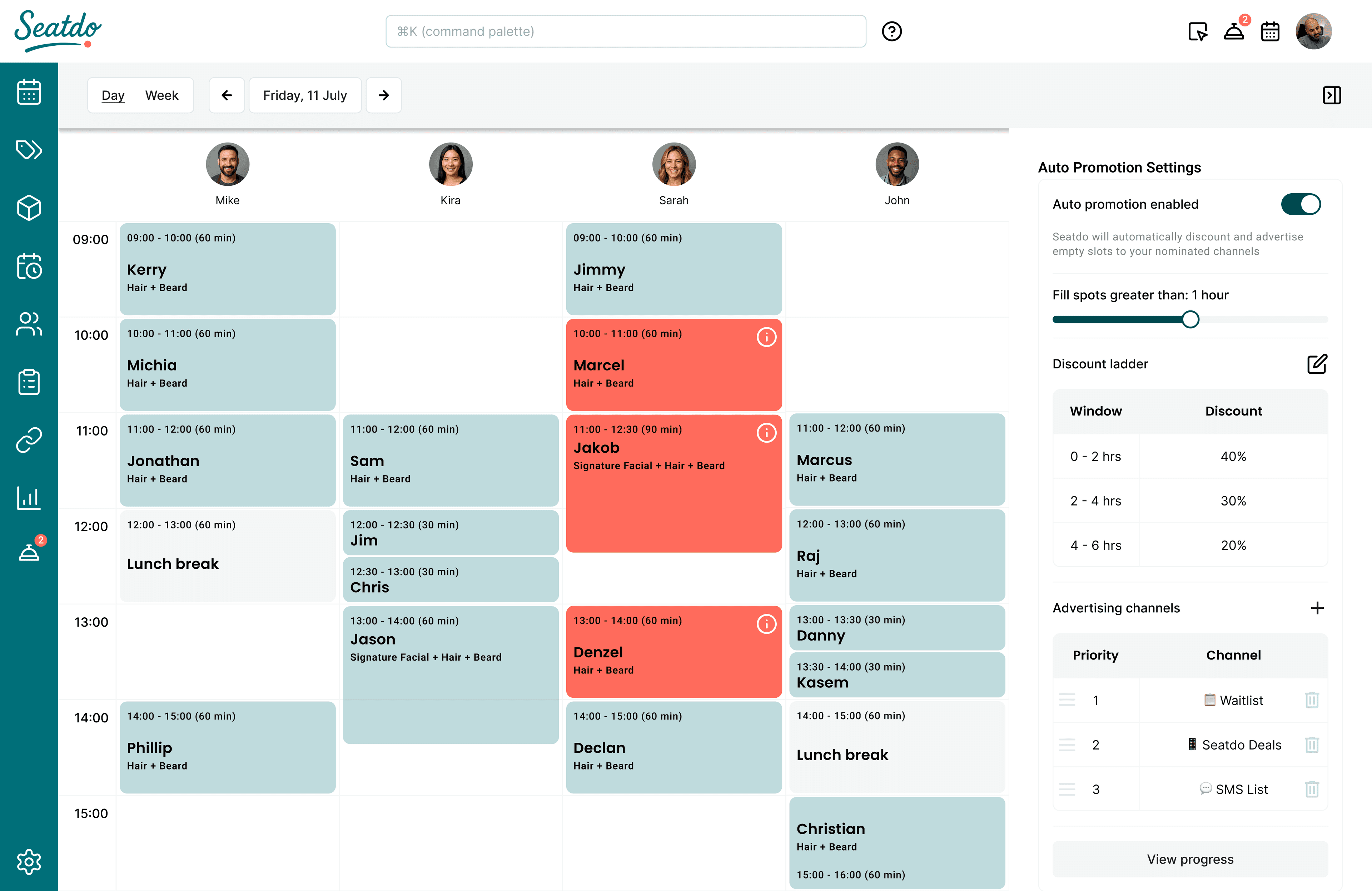Screen dimensions: 1372x891
Task: Open the Friday, 11 July date picker
Action: (x=305, y=95)
